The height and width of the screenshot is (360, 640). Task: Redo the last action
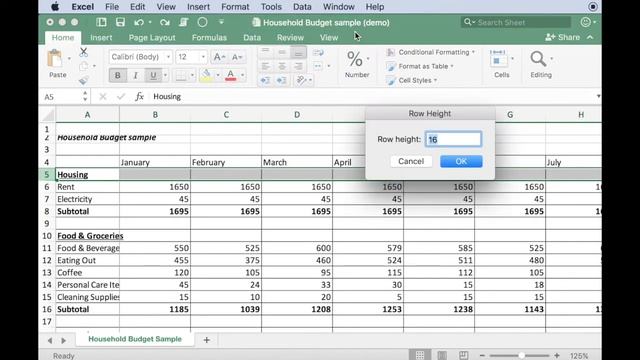tap(164, 22)
